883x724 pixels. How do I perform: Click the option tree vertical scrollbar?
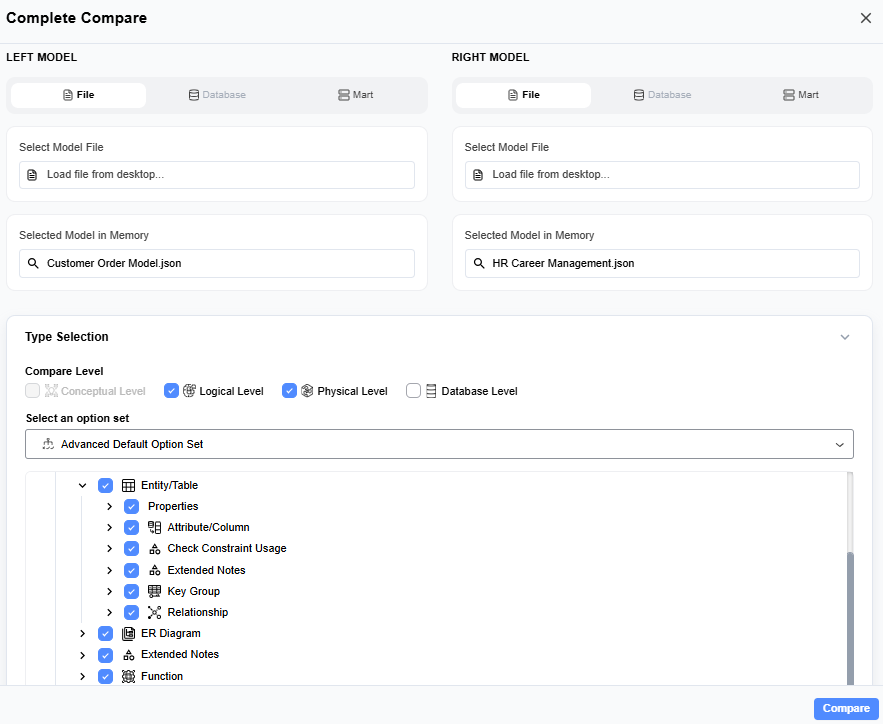(x=850, y=618)
